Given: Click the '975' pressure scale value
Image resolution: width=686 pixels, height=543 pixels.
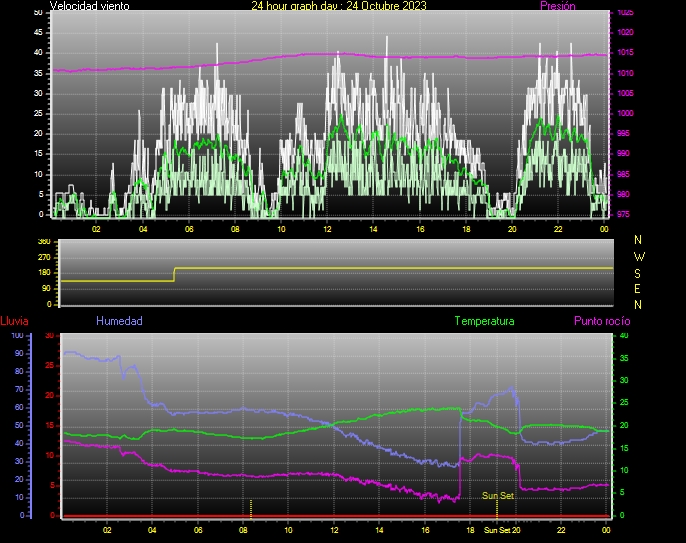Looking at the screenshot, I should [x=623, y=214].
